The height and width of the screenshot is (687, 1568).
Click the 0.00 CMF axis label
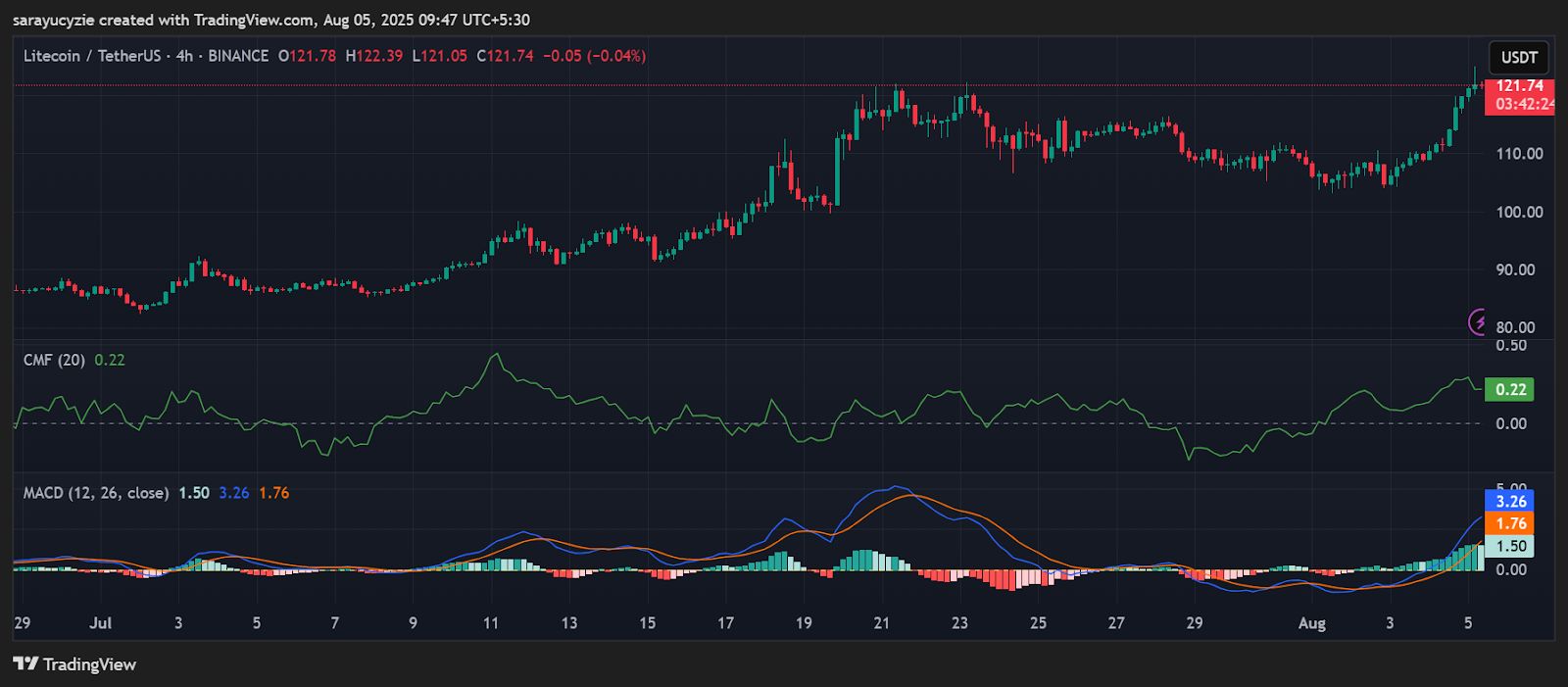pos(1511,423)
